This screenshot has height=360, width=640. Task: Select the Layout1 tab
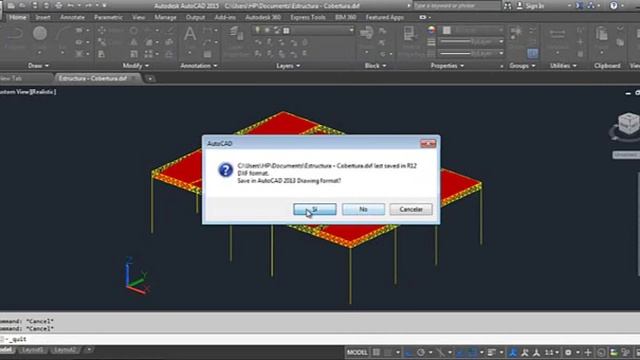(x=32, y=350)
